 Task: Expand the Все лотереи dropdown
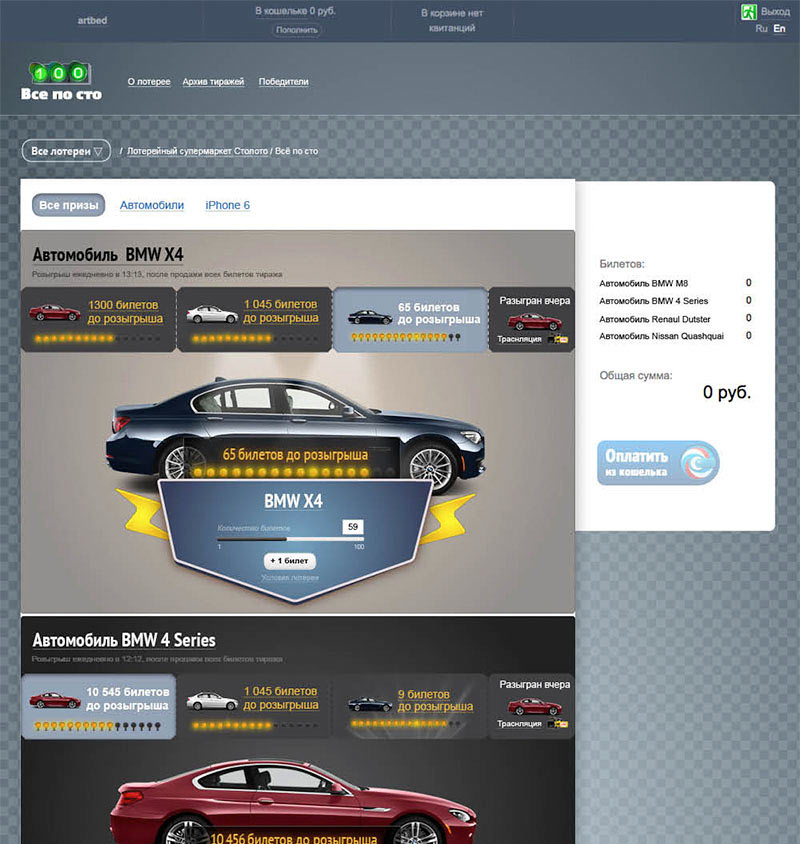pos(66,151)
